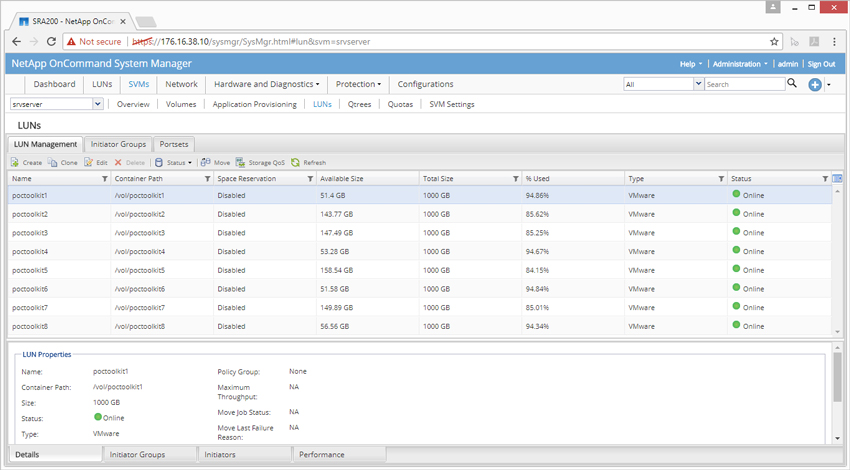
Task: Open the Network tab
Action: (x=182, y=84)
